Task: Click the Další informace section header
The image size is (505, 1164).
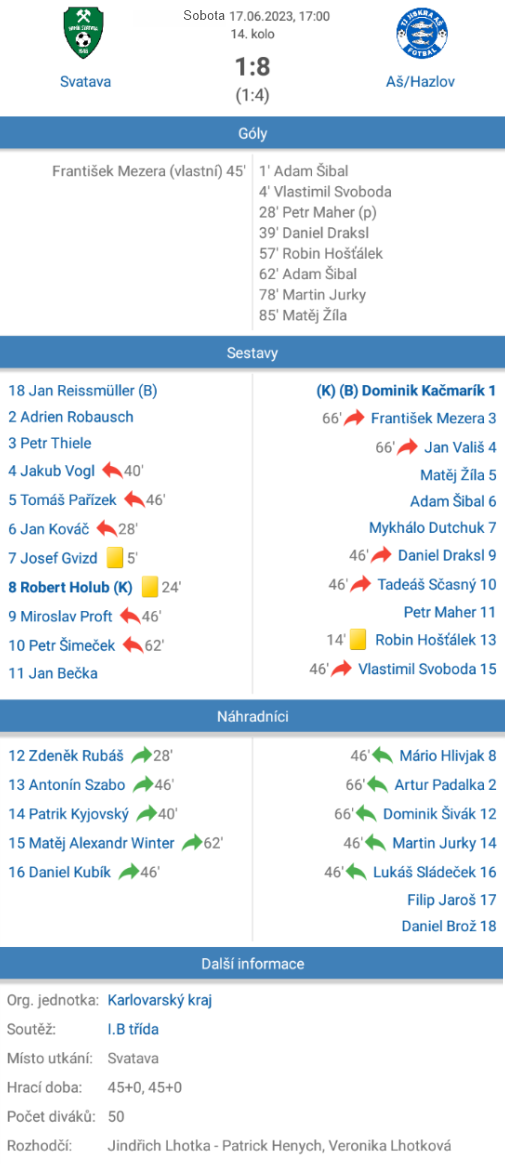Action: 252,964
